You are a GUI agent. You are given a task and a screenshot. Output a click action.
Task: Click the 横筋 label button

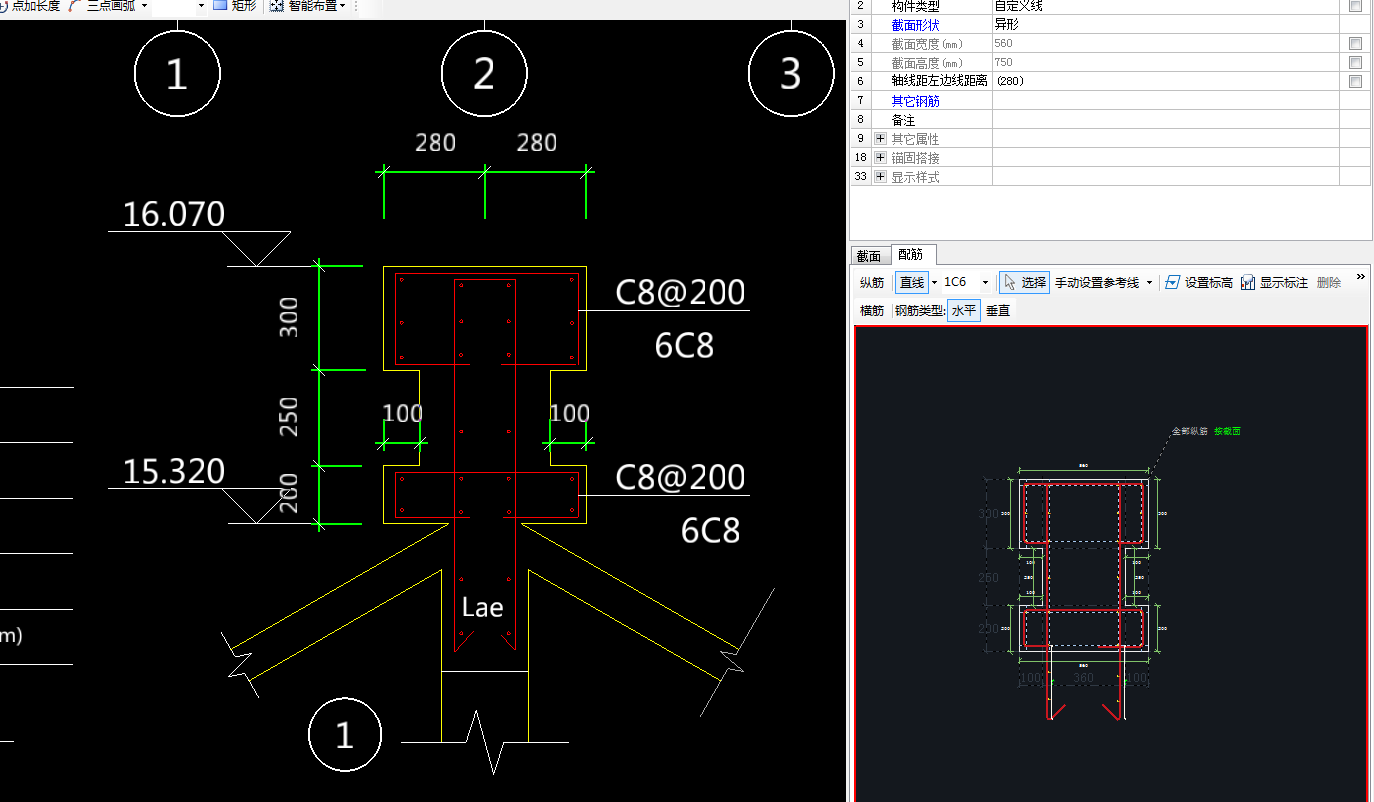872,311
